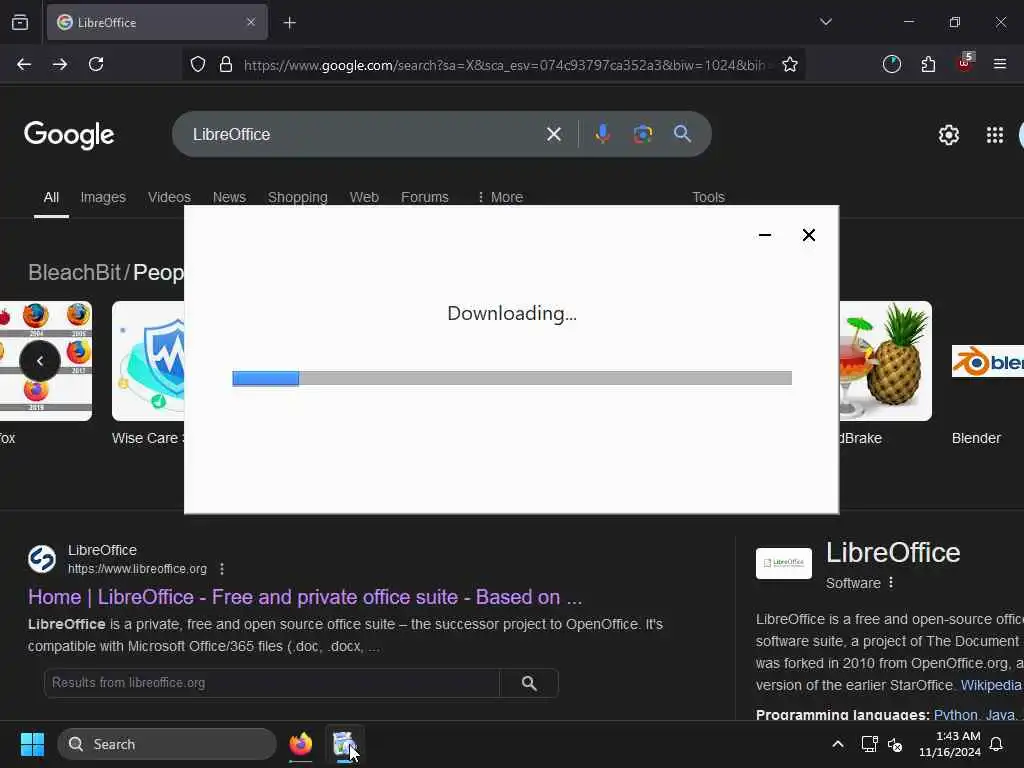Image resolution: width=1024 pixels, height=768 pixels.
Task: Open the Python programming language link
Action: [955, 715]
